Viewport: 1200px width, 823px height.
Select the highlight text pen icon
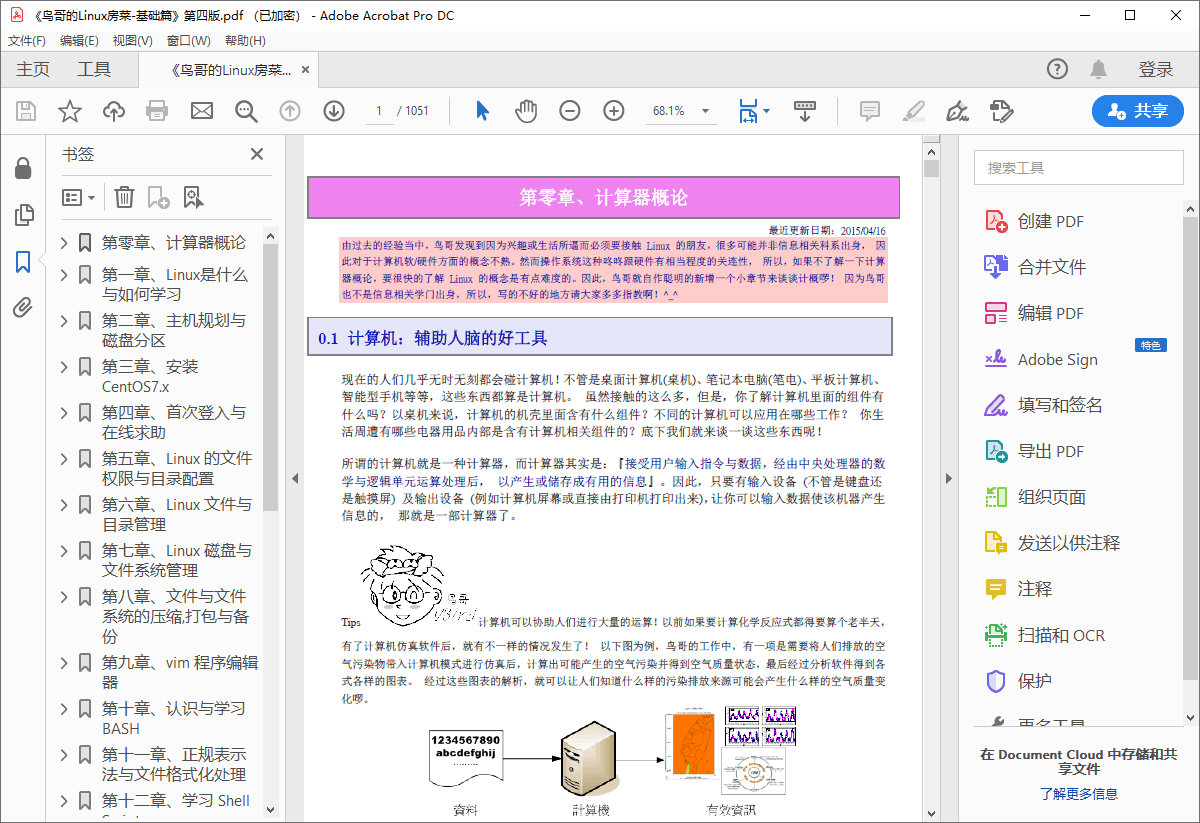913,111
